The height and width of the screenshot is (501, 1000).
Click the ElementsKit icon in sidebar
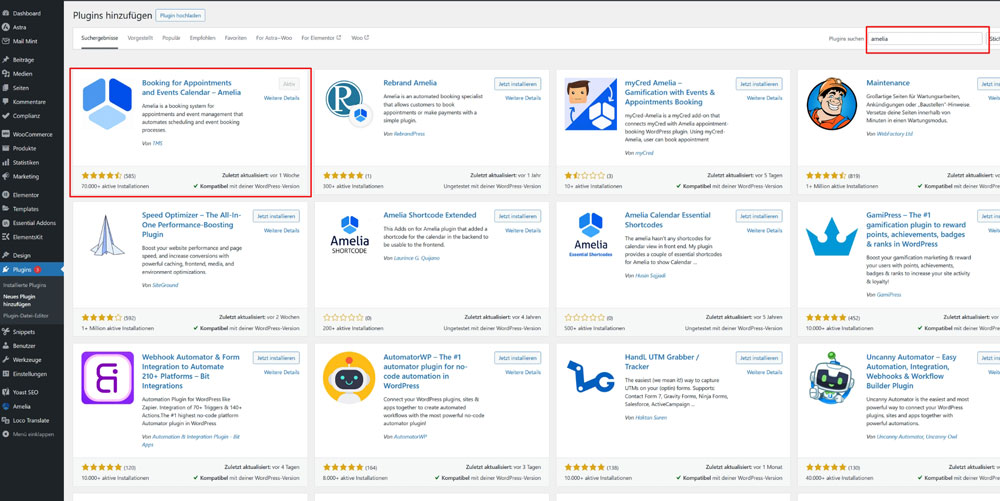click(6, 236)
